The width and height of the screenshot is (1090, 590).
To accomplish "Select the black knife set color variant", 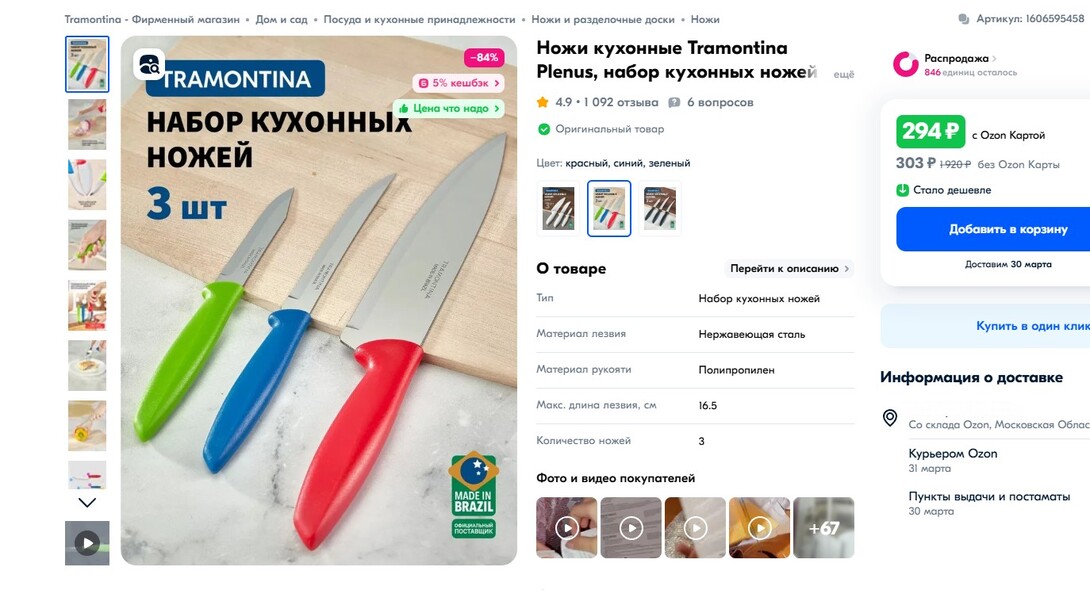I will point(660,208).
